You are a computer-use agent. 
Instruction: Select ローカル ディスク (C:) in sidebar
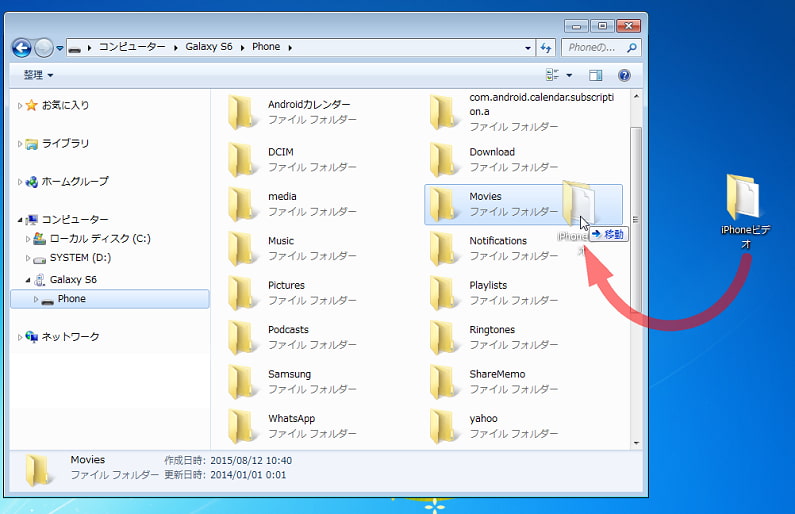pyautogui.click(x=100, y=238)
